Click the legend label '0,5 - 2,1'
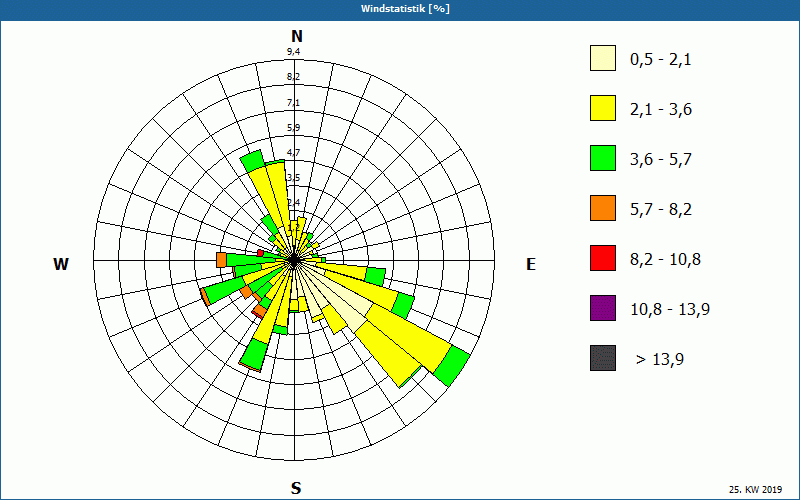Viewport: 800px width, 500px height. [661, 60]
